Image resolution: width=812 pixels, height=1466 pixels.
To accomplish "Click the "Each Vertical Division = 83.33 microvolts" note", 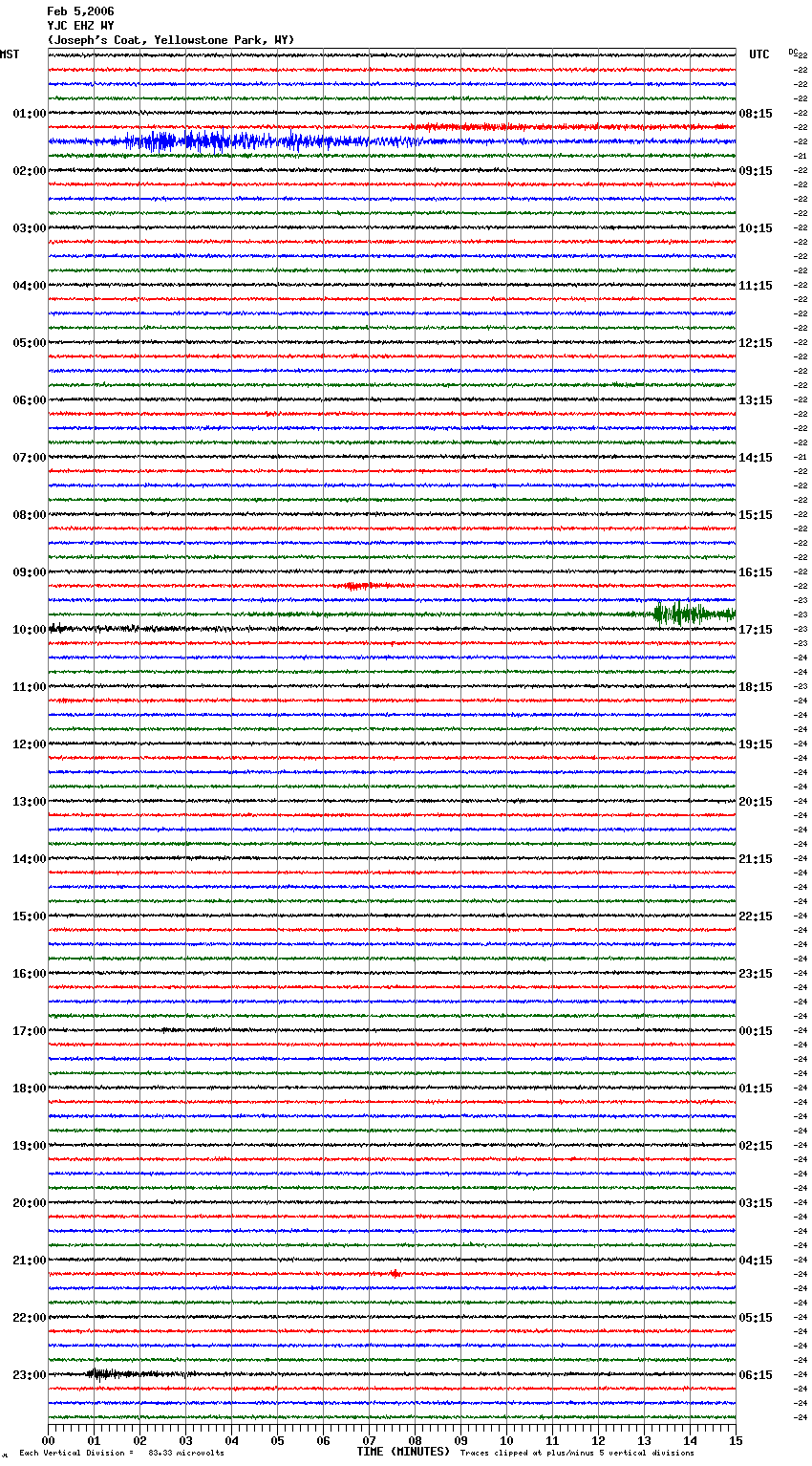I will click(121, 1454).
